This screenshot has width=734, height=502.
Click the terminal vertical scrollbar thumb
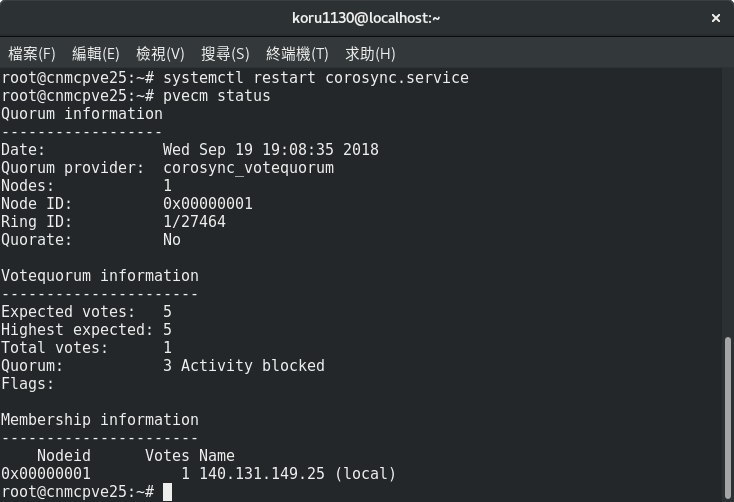pos(727,418)
